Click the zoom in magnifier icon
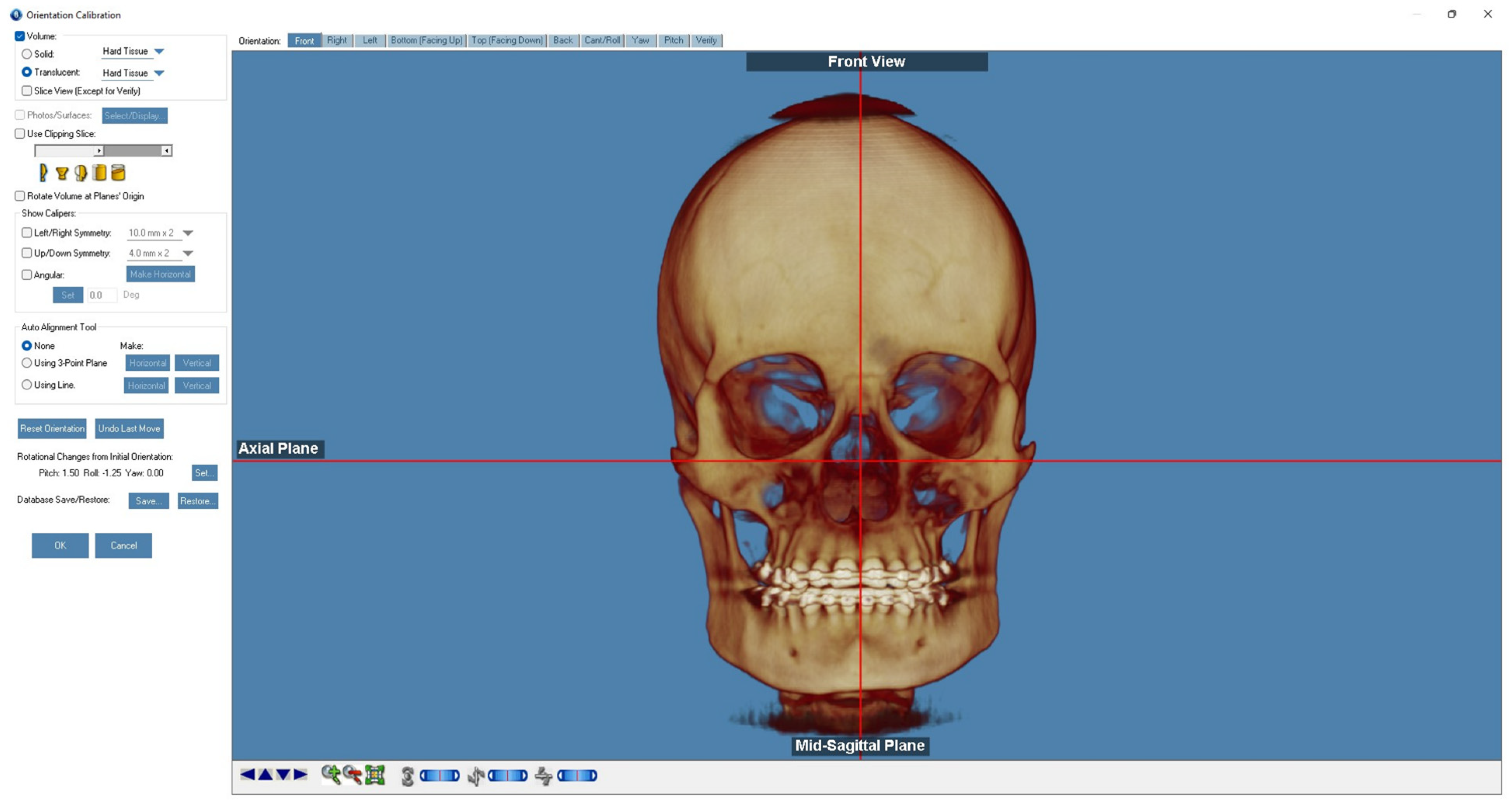Screen dimensions: 1512x804 331,775
